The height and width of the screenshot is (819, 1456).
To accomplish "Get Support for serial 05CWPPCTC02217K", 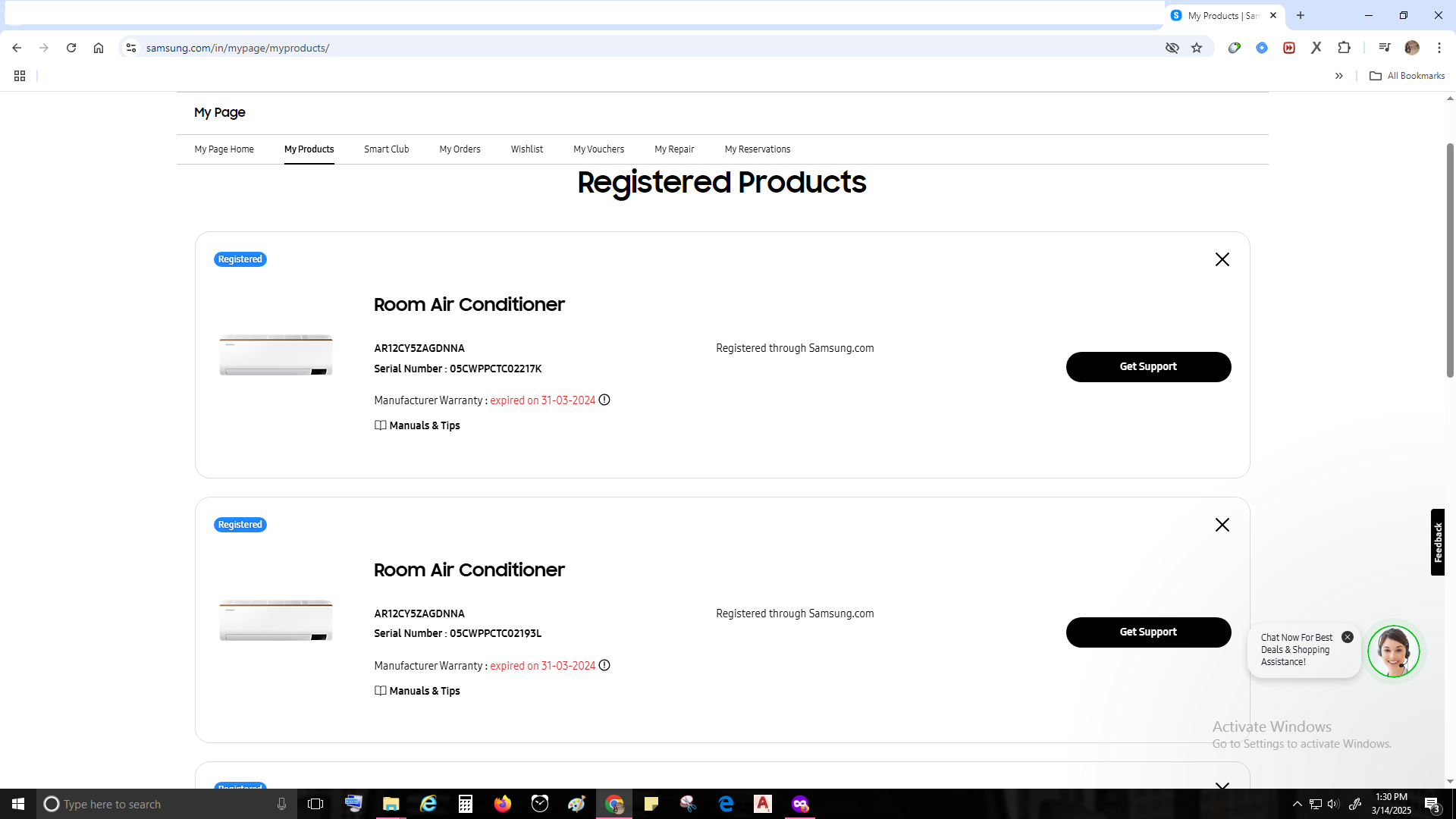I will click(1148, 367).
